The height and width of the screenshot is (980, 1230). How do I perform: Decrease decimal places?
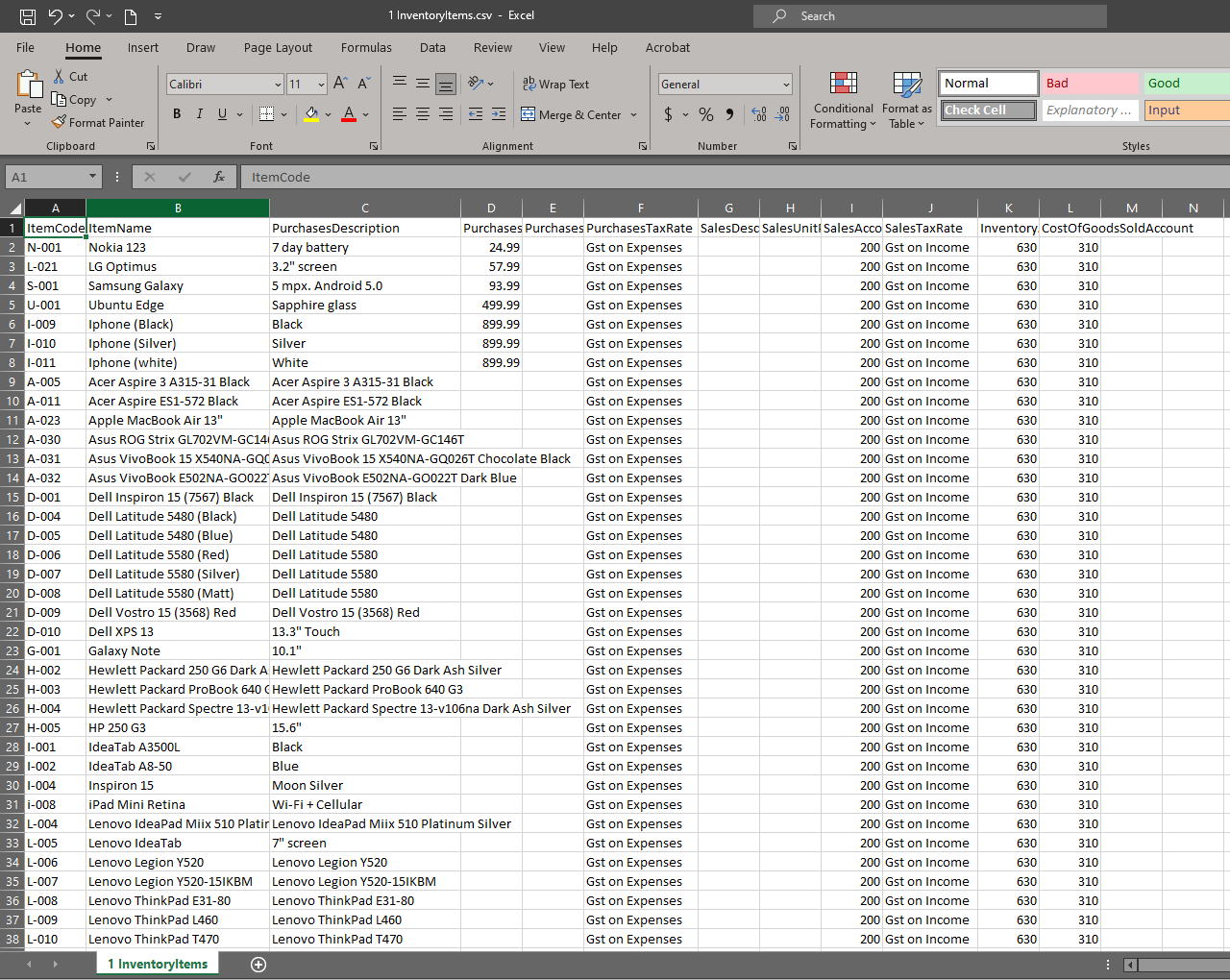coord(783,114)
